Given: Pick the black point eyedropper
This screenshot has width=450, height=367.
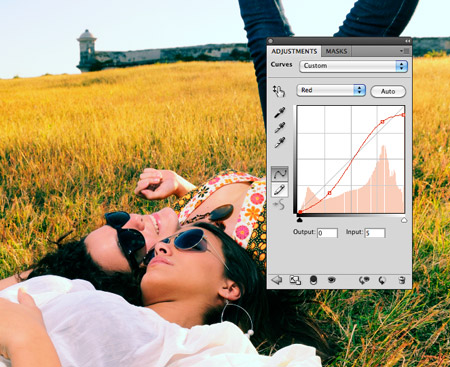Looking at the screenshot, I should click(x=280, y=112).
